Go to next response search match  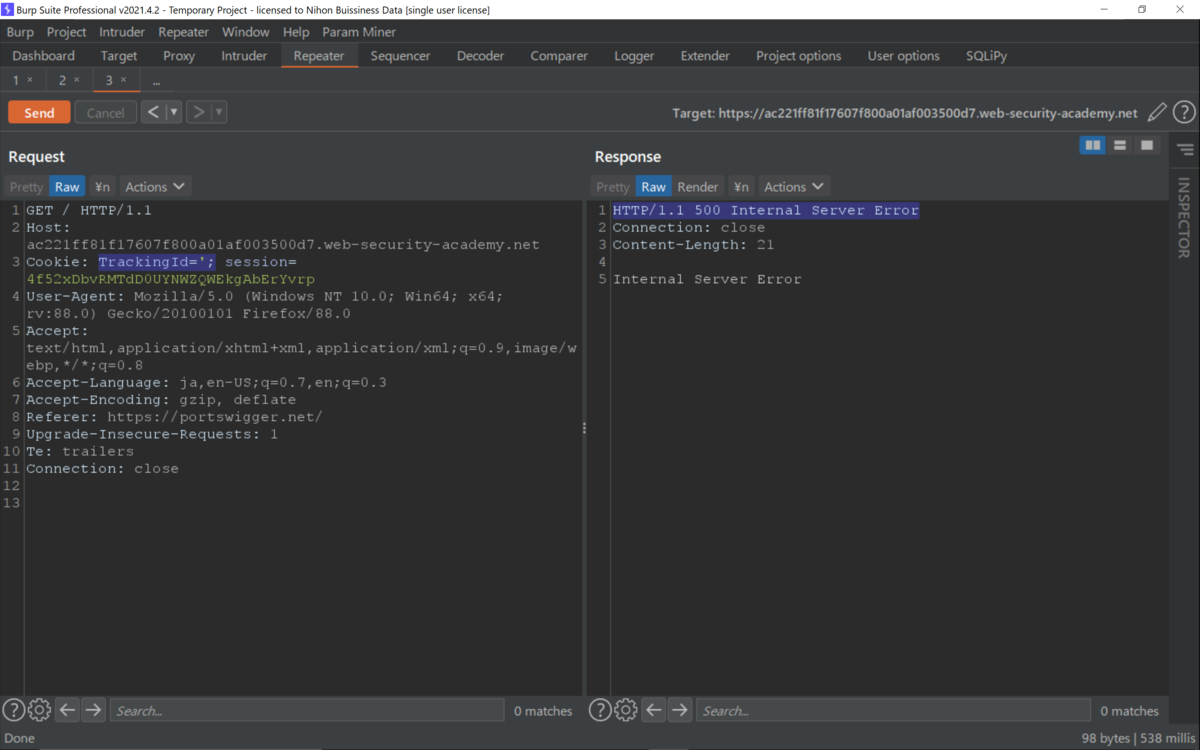[680, 710]
